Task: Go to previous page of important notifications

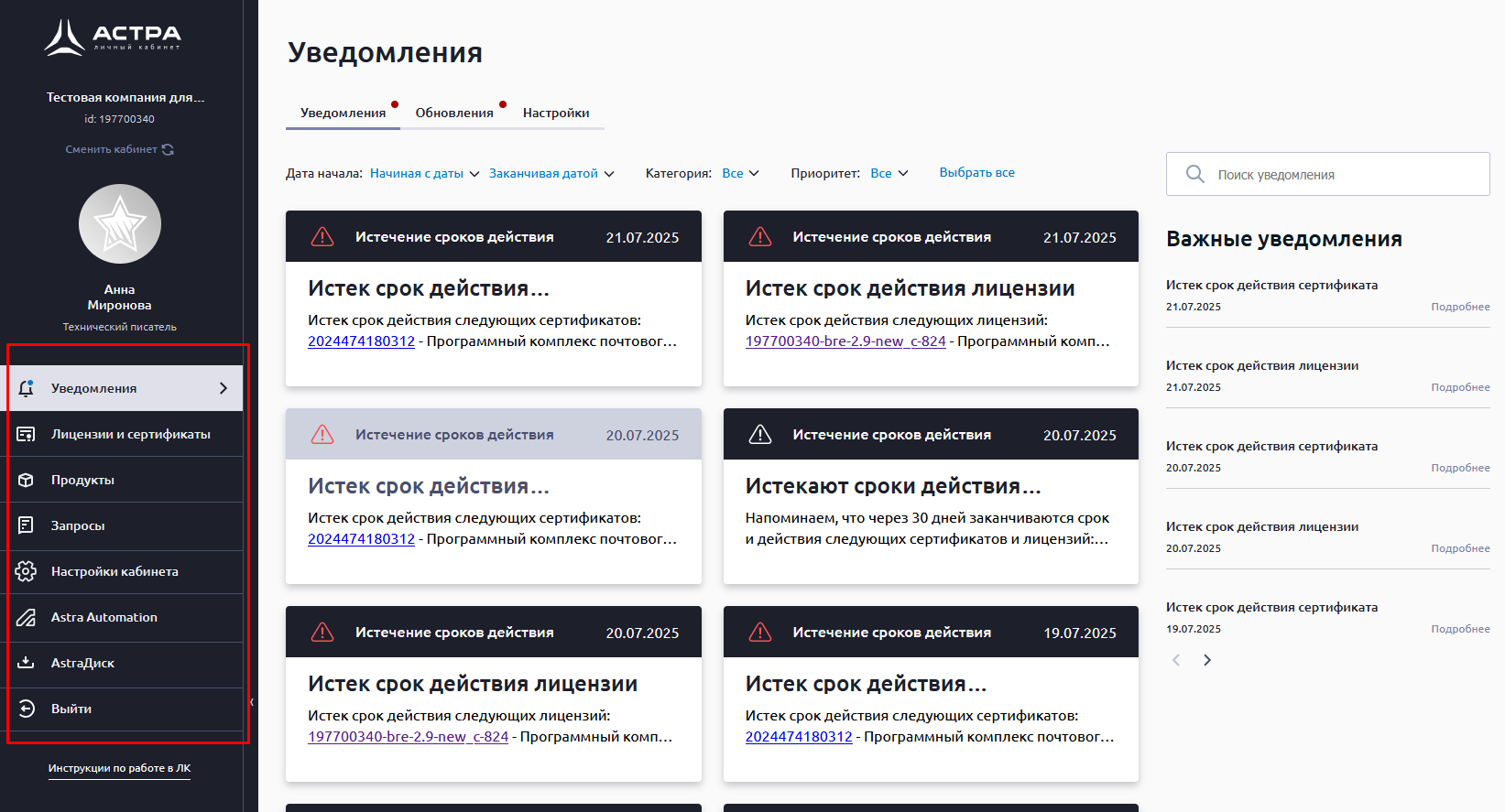Action: coord(1176,660)
